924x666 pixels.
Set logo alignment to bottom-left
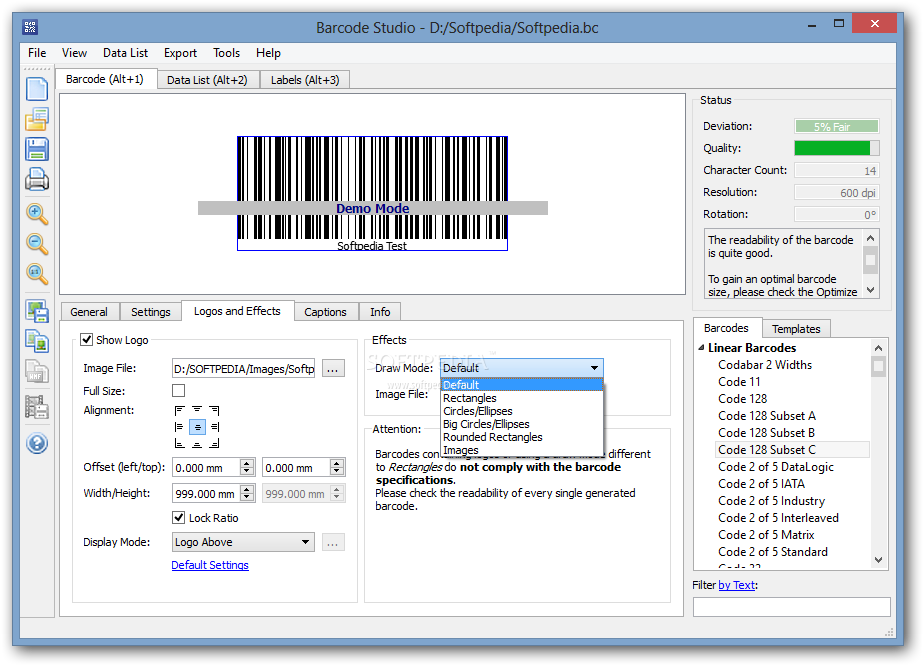pos(180,443)
